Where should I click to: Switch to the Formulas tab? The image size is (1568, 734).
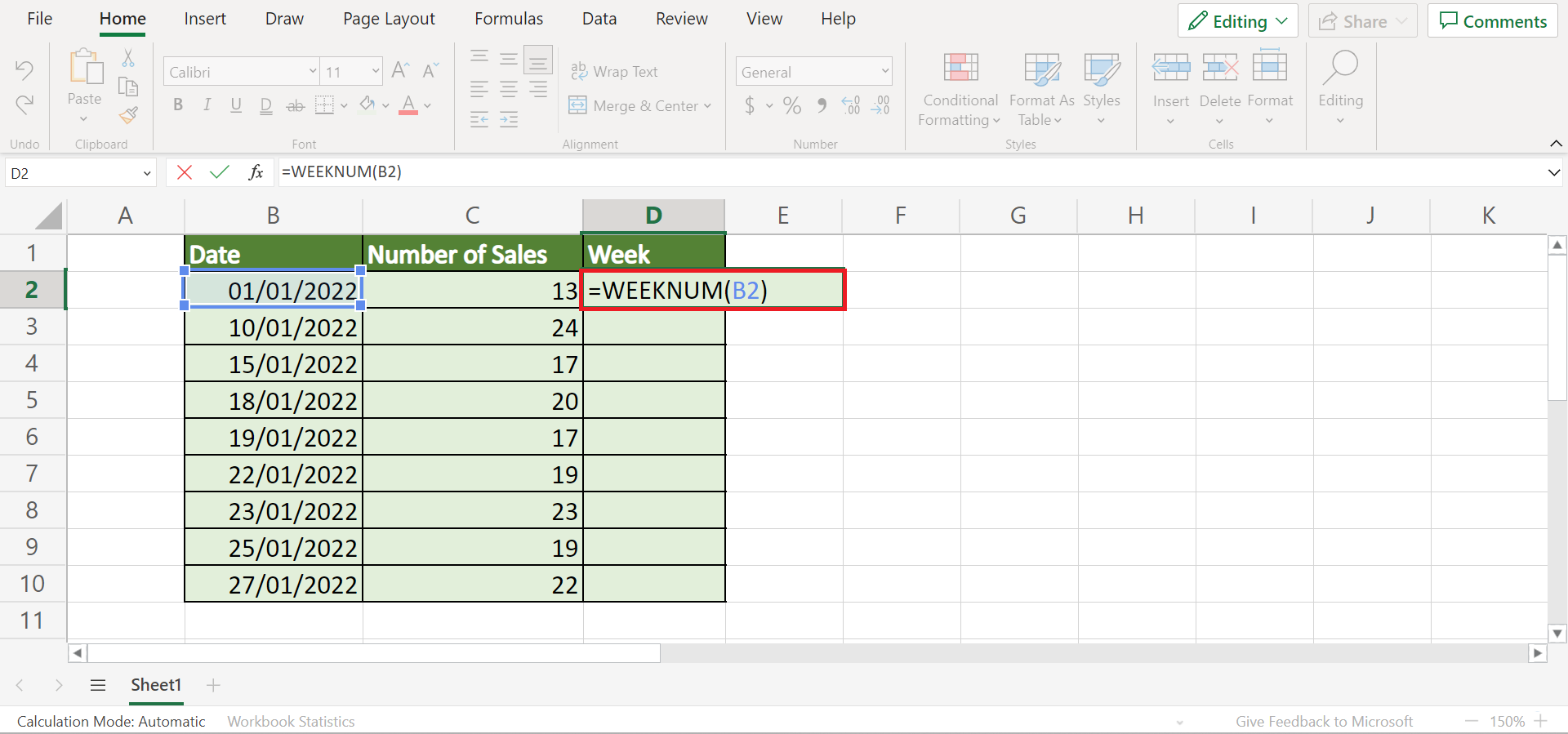[x=509, y=19]
